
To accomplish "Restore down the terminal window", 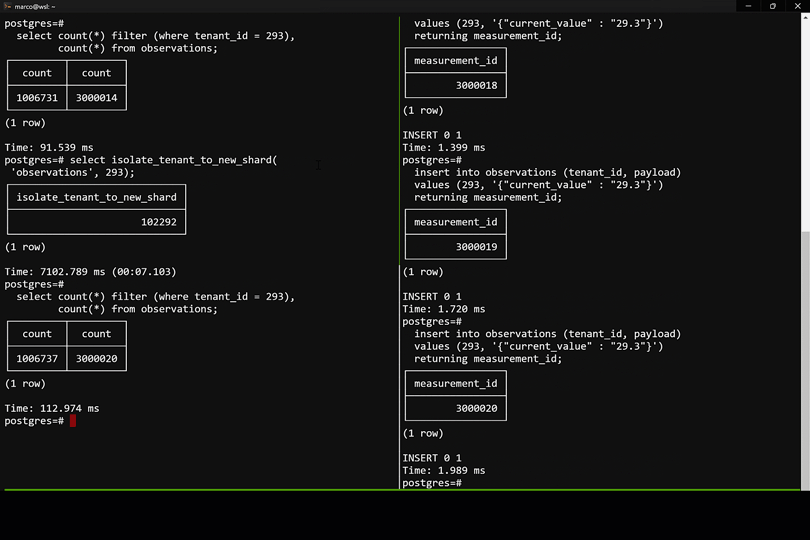I will tap(773, 6).
